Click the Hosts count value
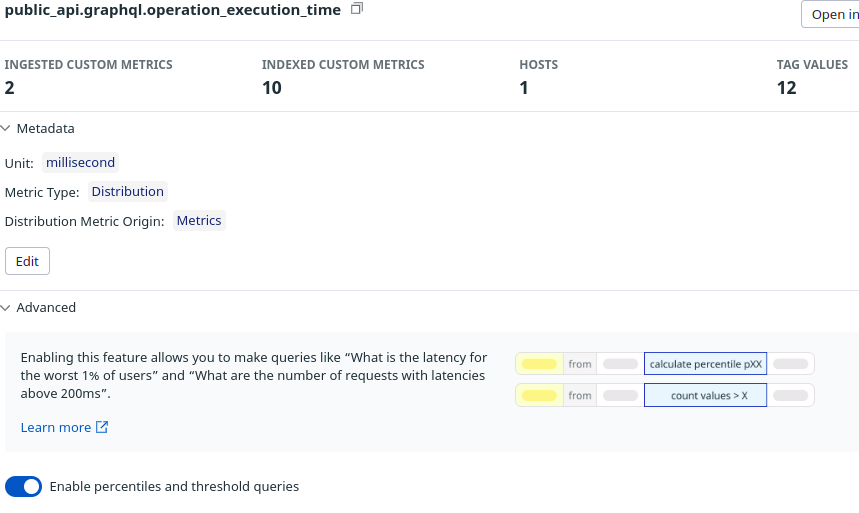Viewport: 859px width, 513px height. 523,88
